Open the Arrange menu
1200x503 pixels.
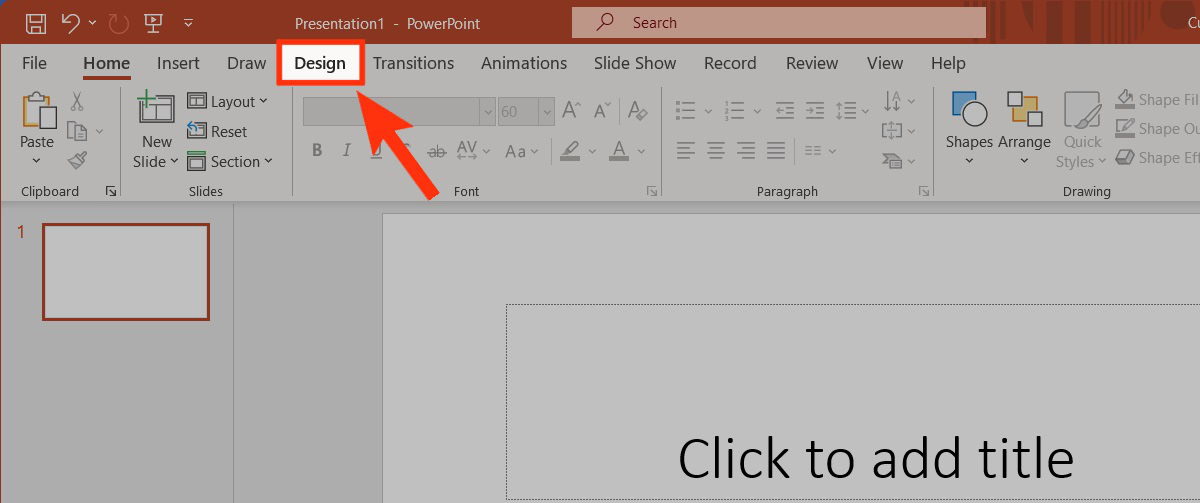pyautogui.click(x=1024, y=128)
